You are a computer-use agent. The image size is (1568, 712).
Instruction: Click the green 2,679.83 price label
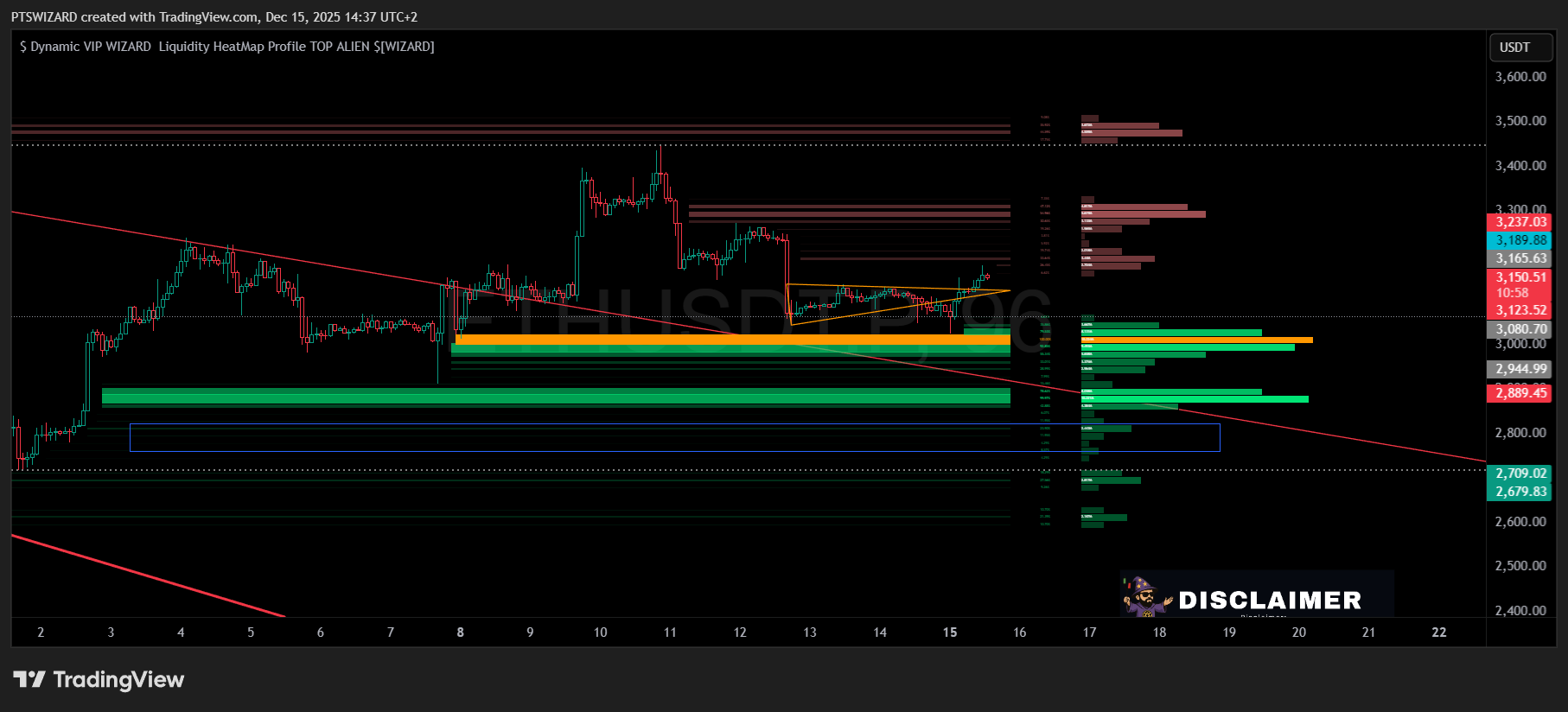point(1520,492)
